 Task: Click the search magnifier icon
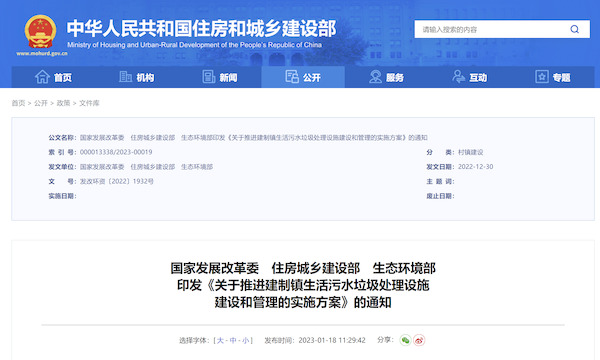[x=574, y=29]
